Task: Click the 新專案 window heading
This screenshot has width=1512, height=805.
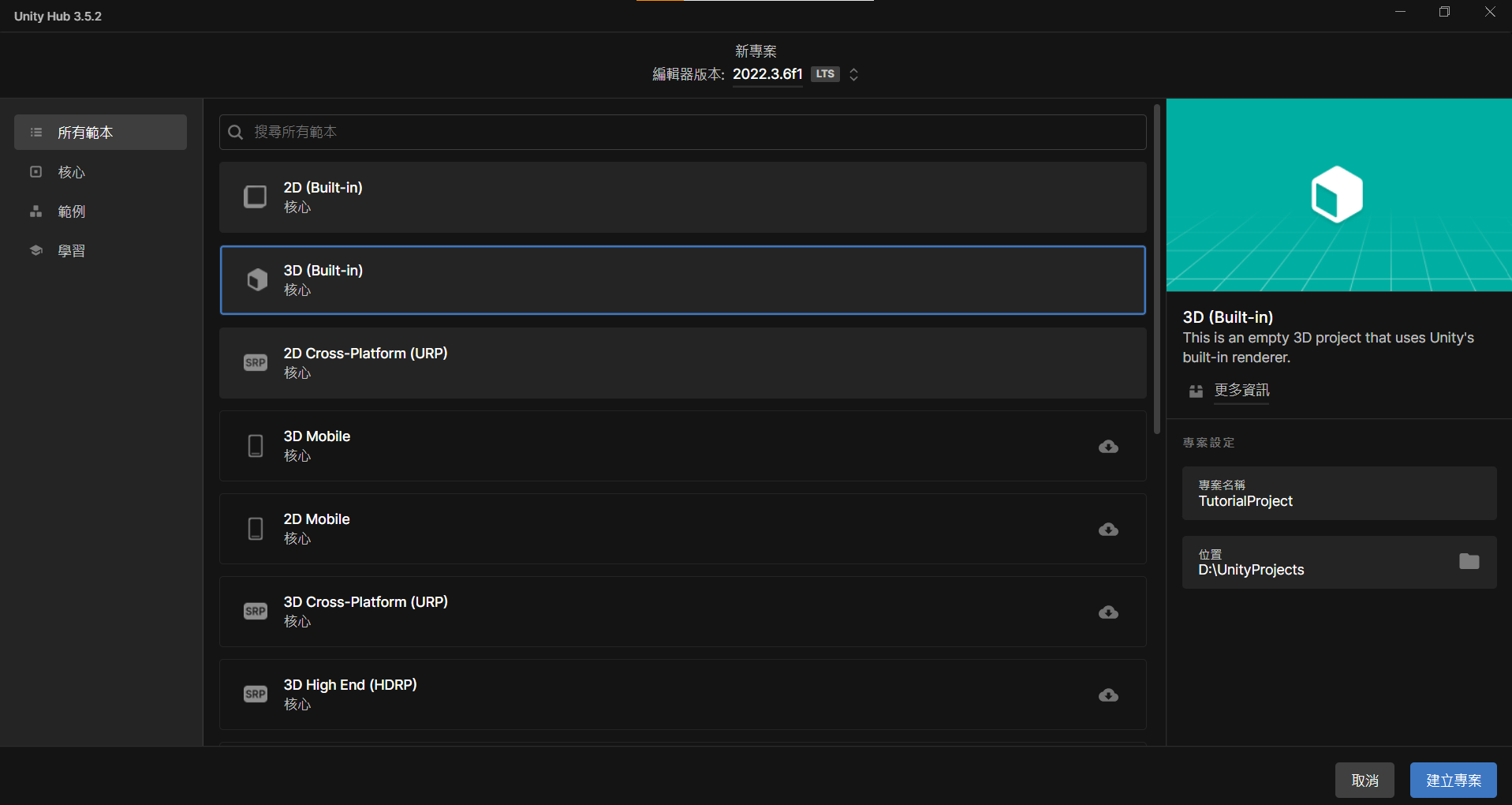Action: 756,51
